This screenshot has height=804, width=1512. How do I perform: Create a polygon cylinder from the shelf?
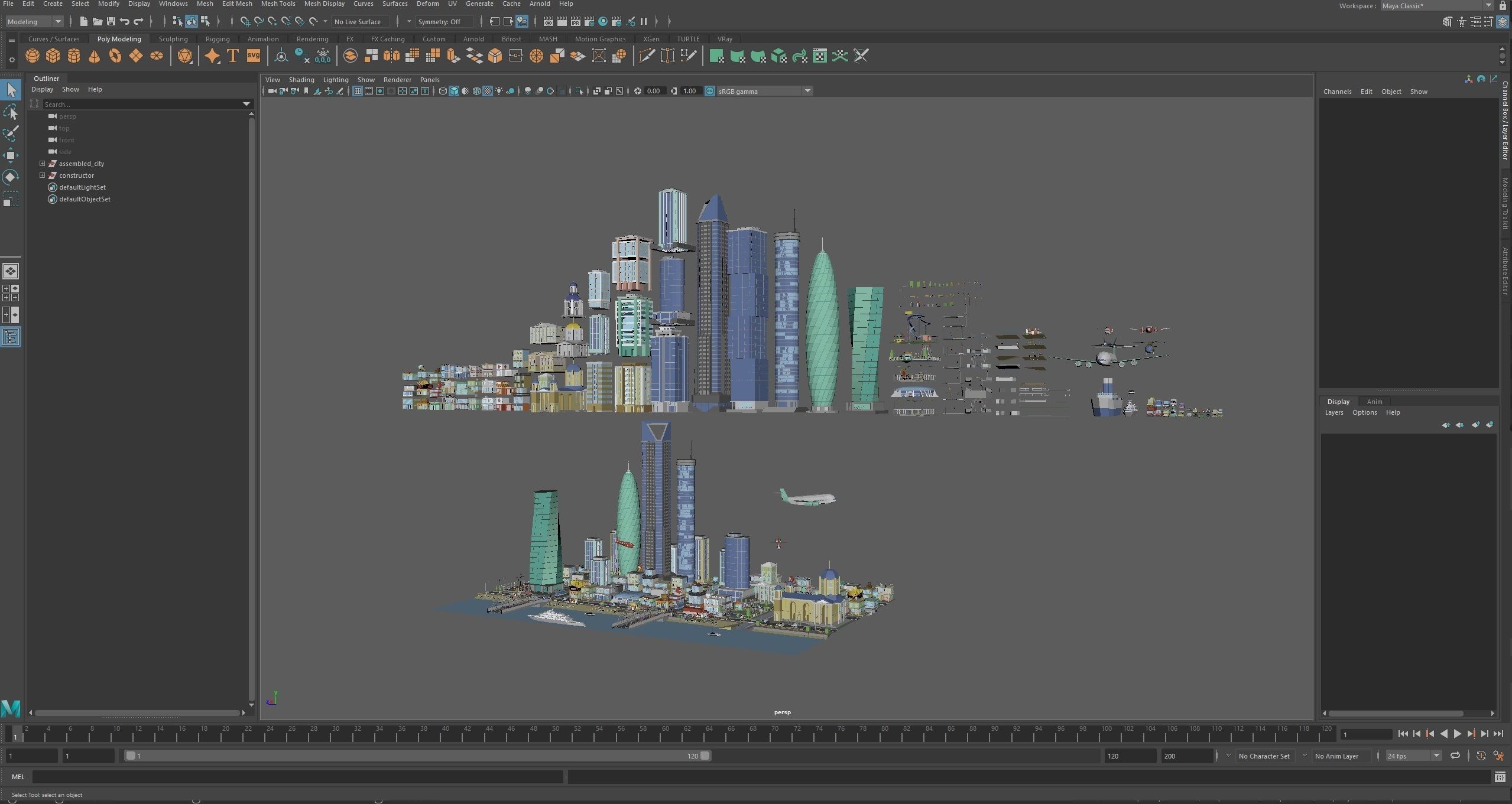click(73, 56)
